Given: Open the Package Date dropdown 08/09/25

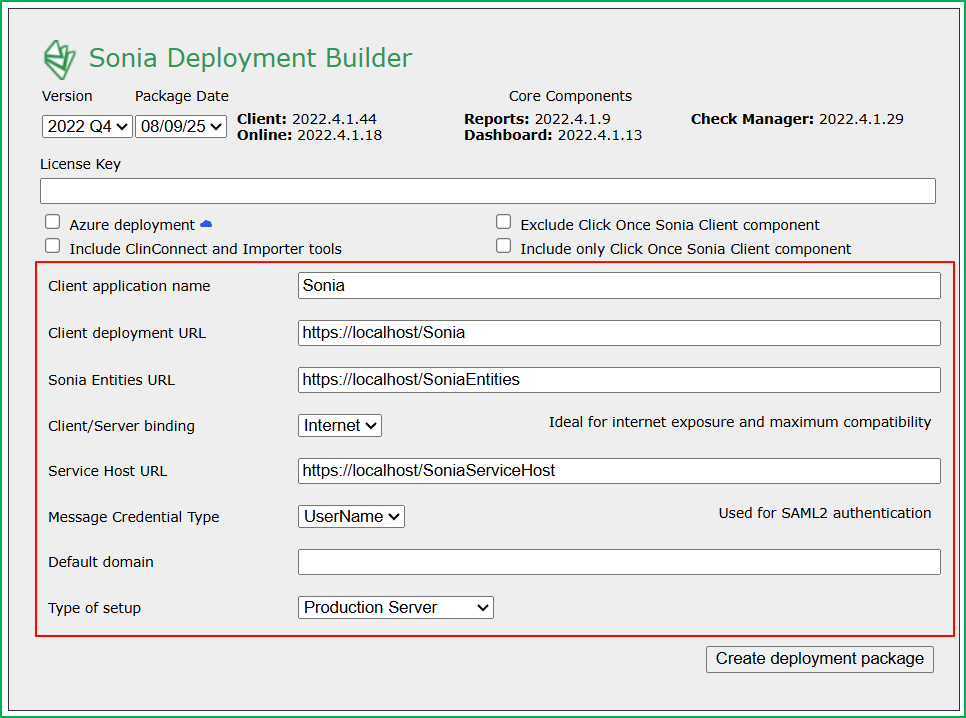Looking at the screenshot, I should pyautogui.click(x=181, y=126).
